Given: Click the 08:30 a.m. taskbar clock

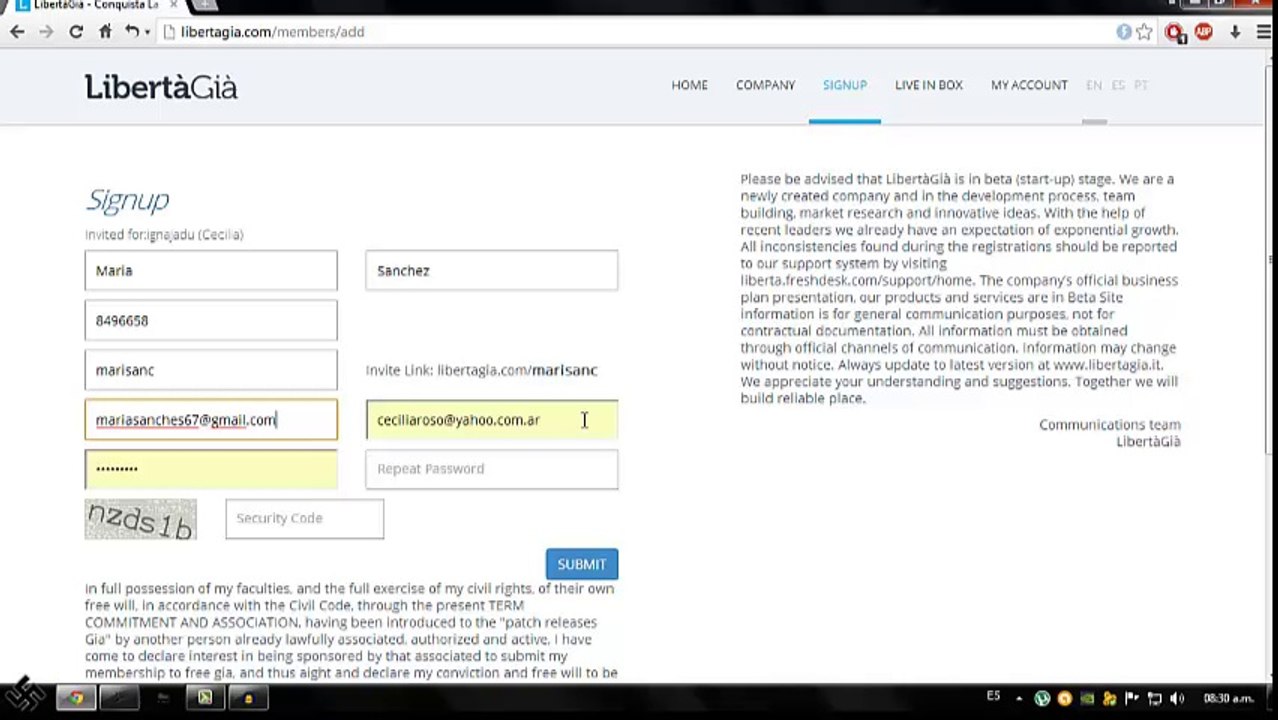Looking at the screenshot, I should pos(1228,698).
